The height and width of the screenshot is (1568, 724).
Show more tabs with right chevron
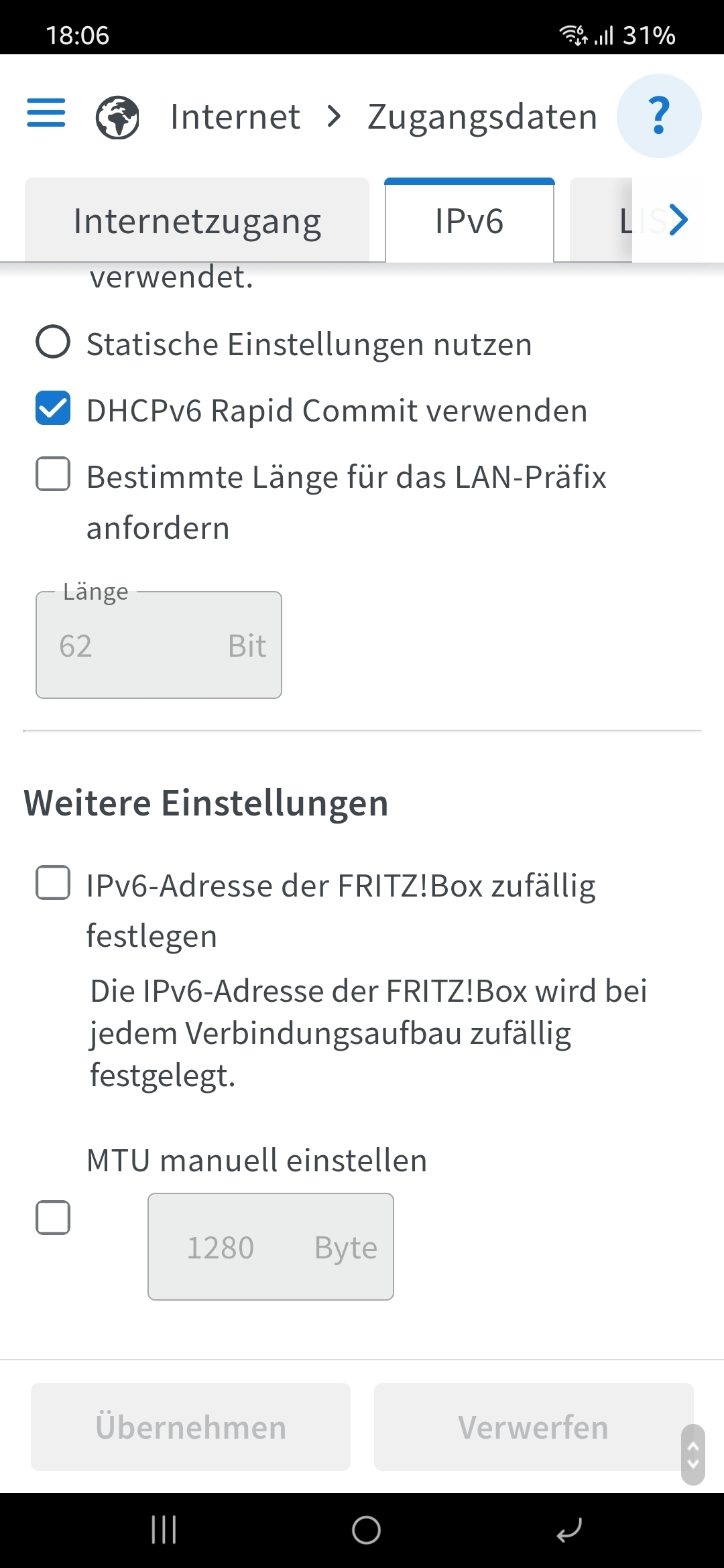(x=678, y=220)
